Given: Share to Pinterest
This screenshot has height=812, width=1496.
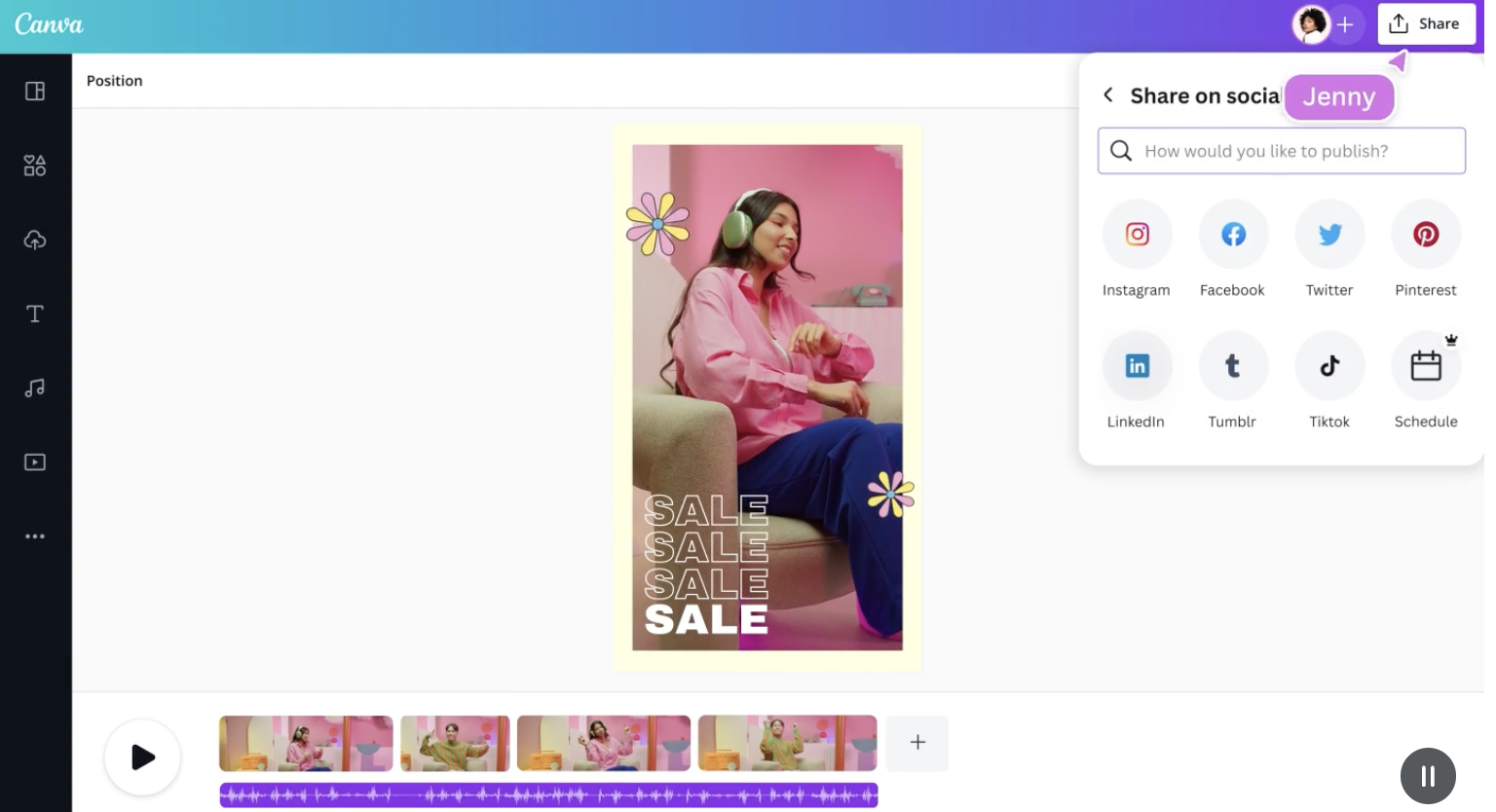Looking at the screenshot, I should pyautogui.click(x=1426, y=235).
